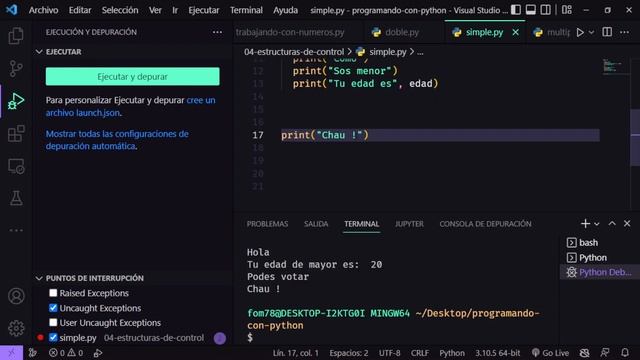Image resolution: width=640 pixels, height=360 pixels.
Task: Click the status bar icon left of the bell
Action: [605, 353]
